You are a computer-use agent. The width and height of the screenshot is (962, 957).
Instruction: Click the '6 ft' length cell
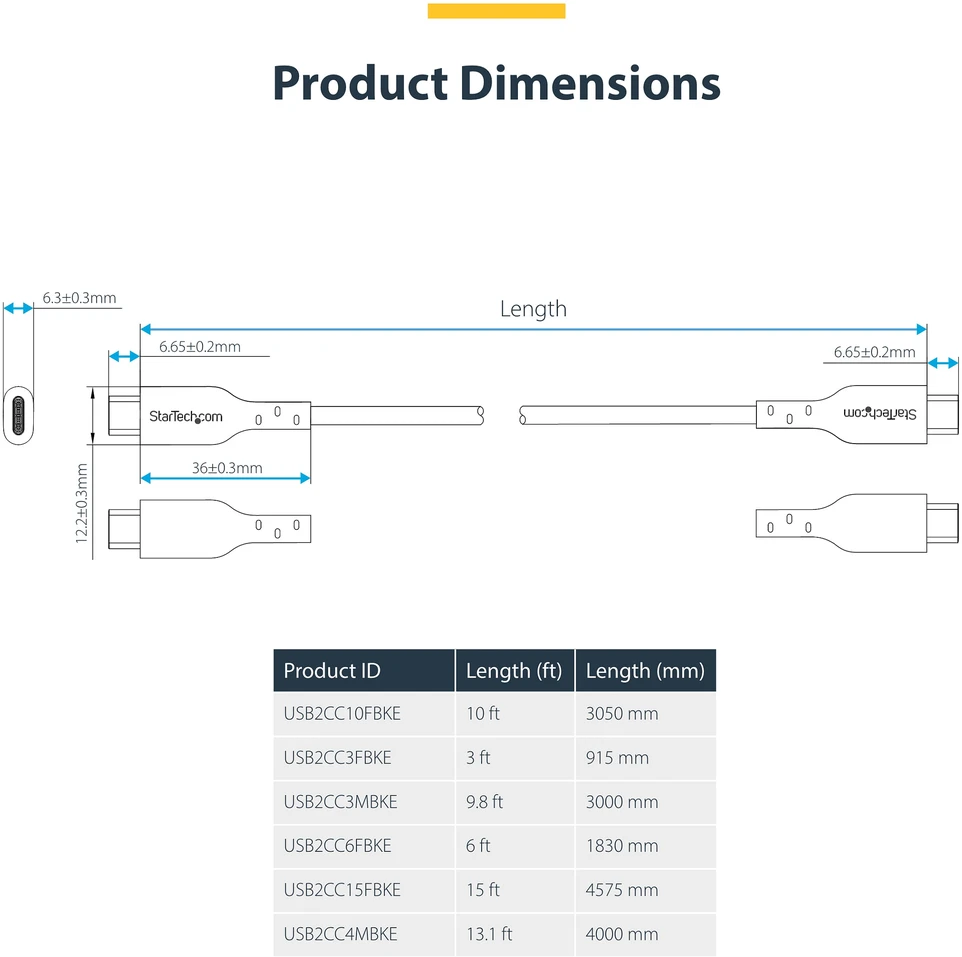click(x=515, y=846)
